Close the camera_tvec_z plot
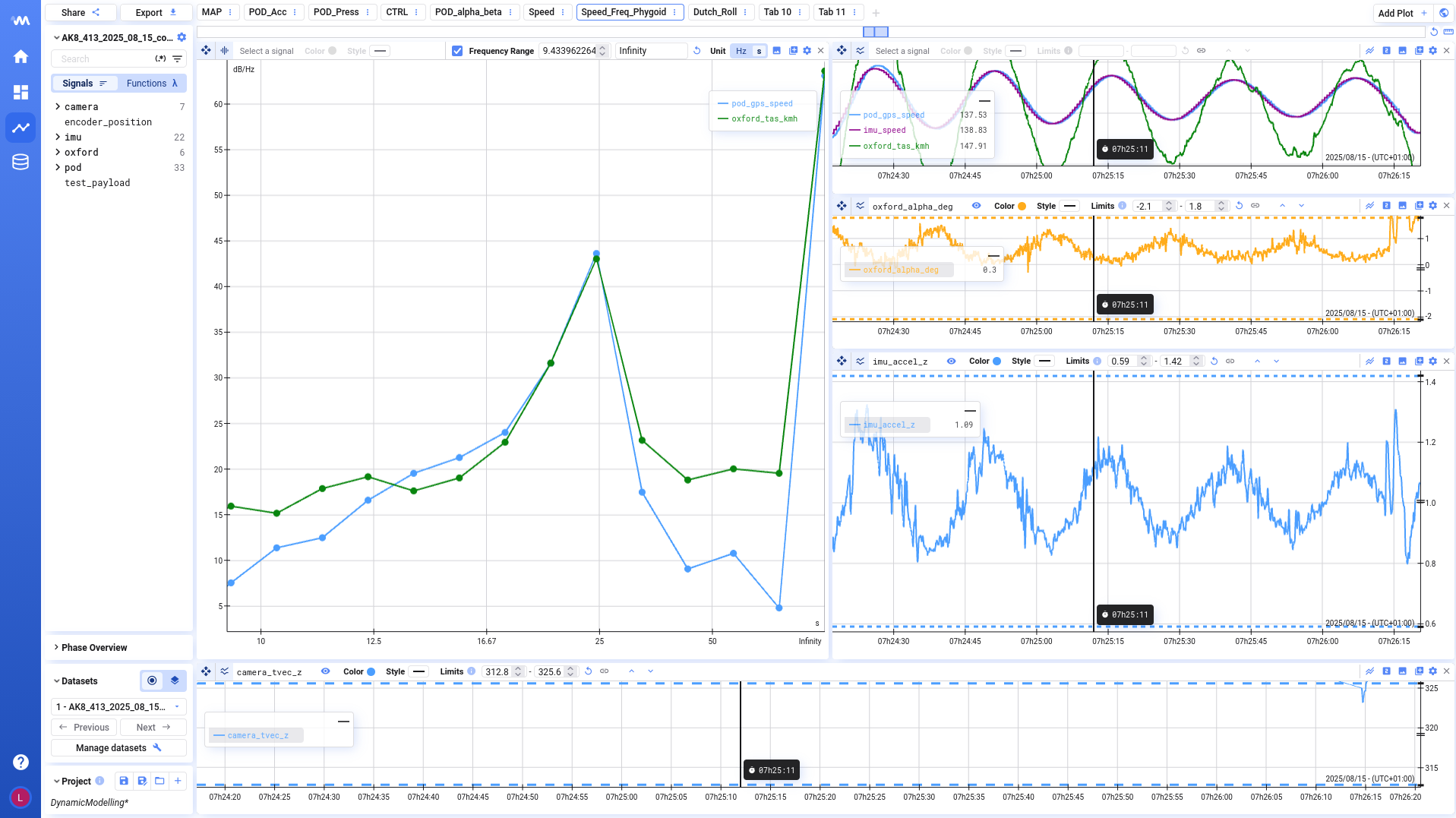The height and width of the screenshot is (818, 1456). tap(1447, 671)
